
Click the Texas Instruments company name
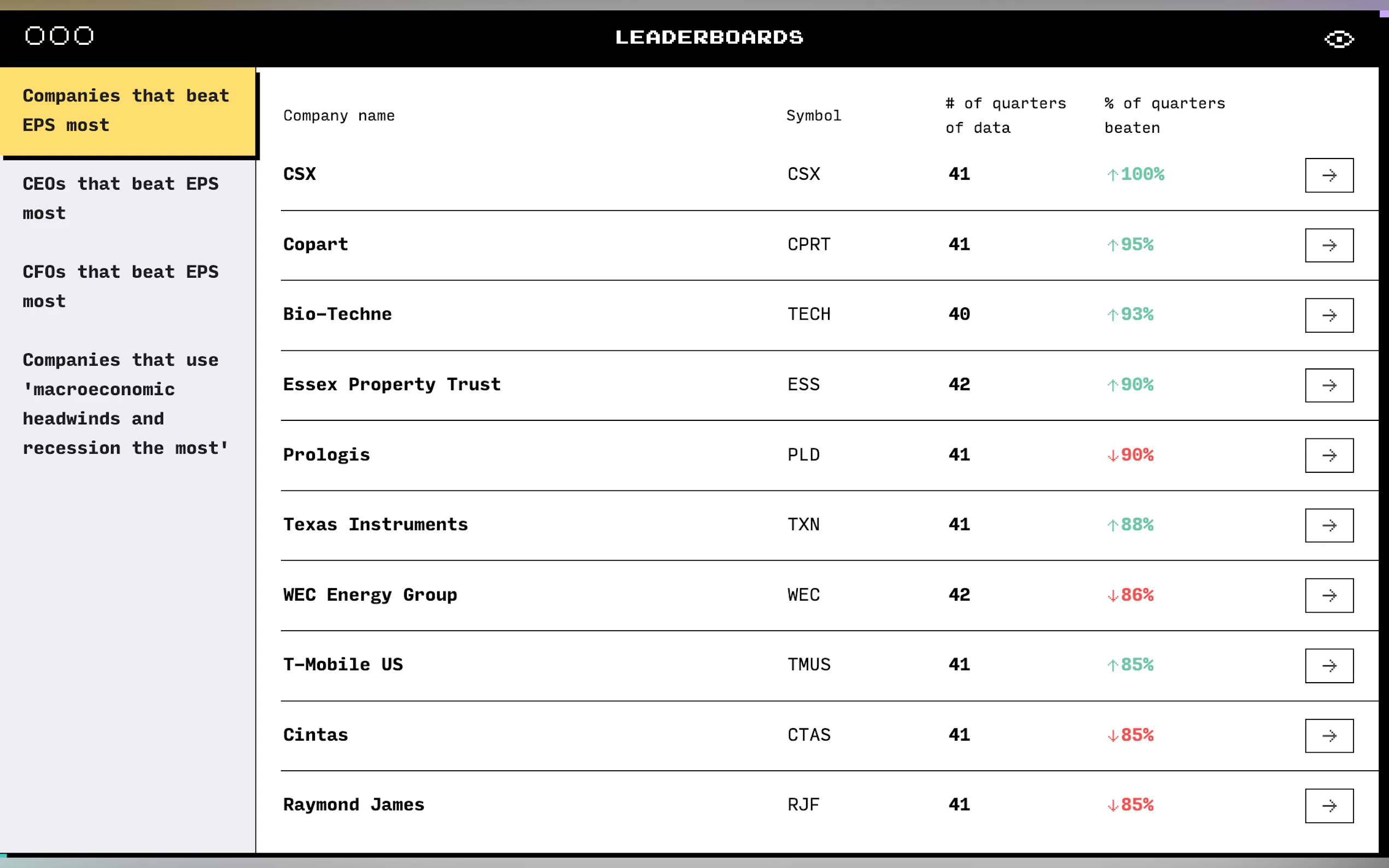point(375,525)
